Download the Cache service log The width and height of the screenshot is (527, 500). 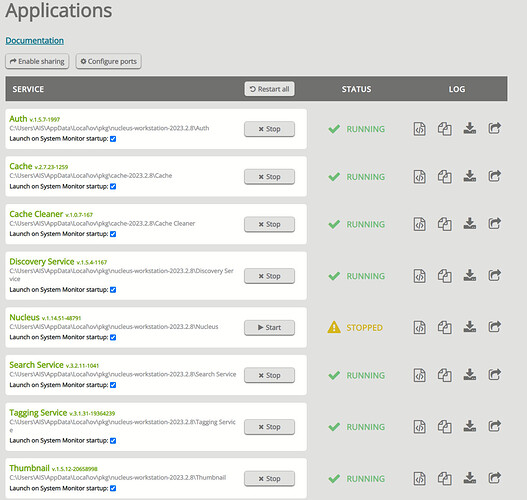coord(470,176)
